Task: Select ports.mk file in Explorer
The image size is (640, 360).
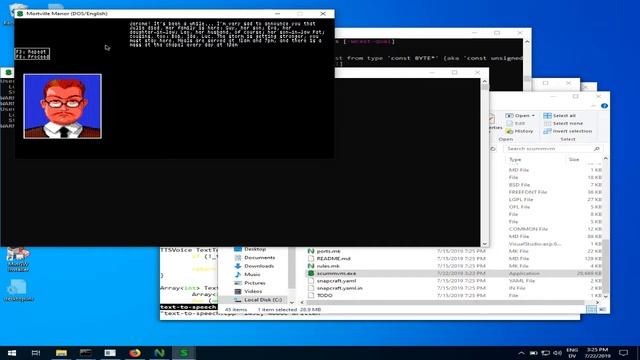Action: tap(329, 251)
